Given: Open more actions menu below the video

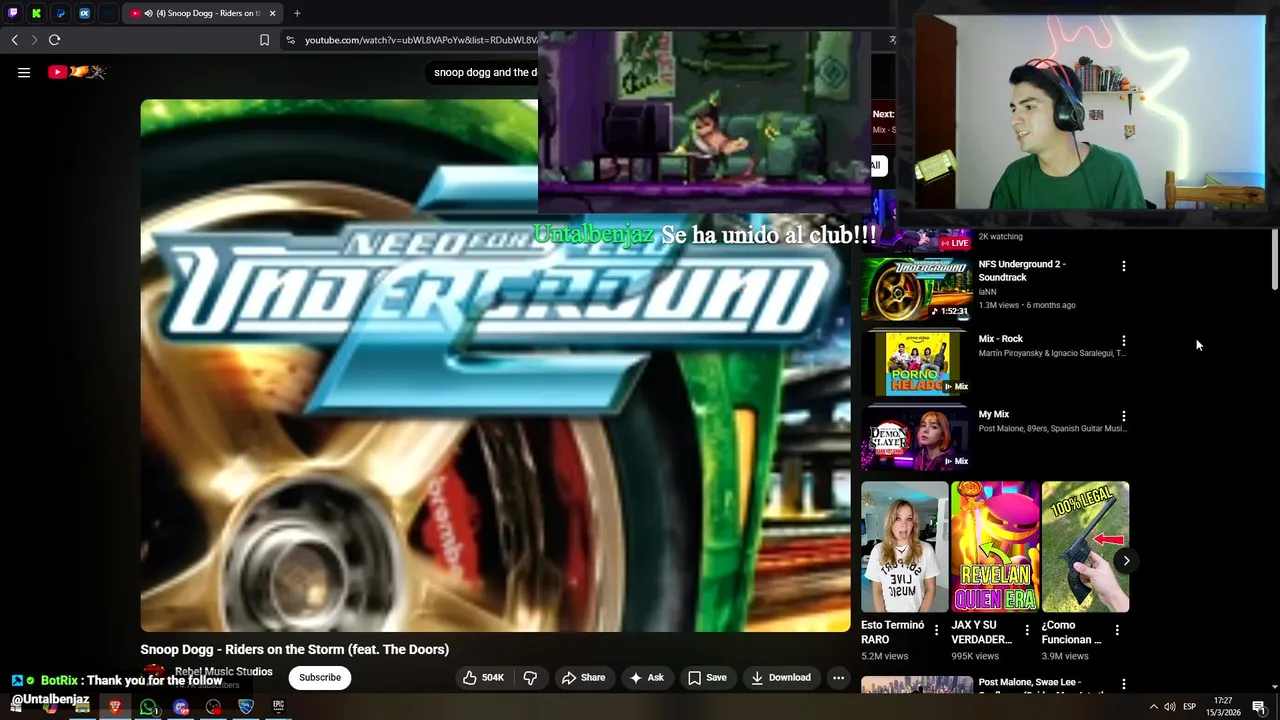Looking at the screenshot, I should point(838,677).
